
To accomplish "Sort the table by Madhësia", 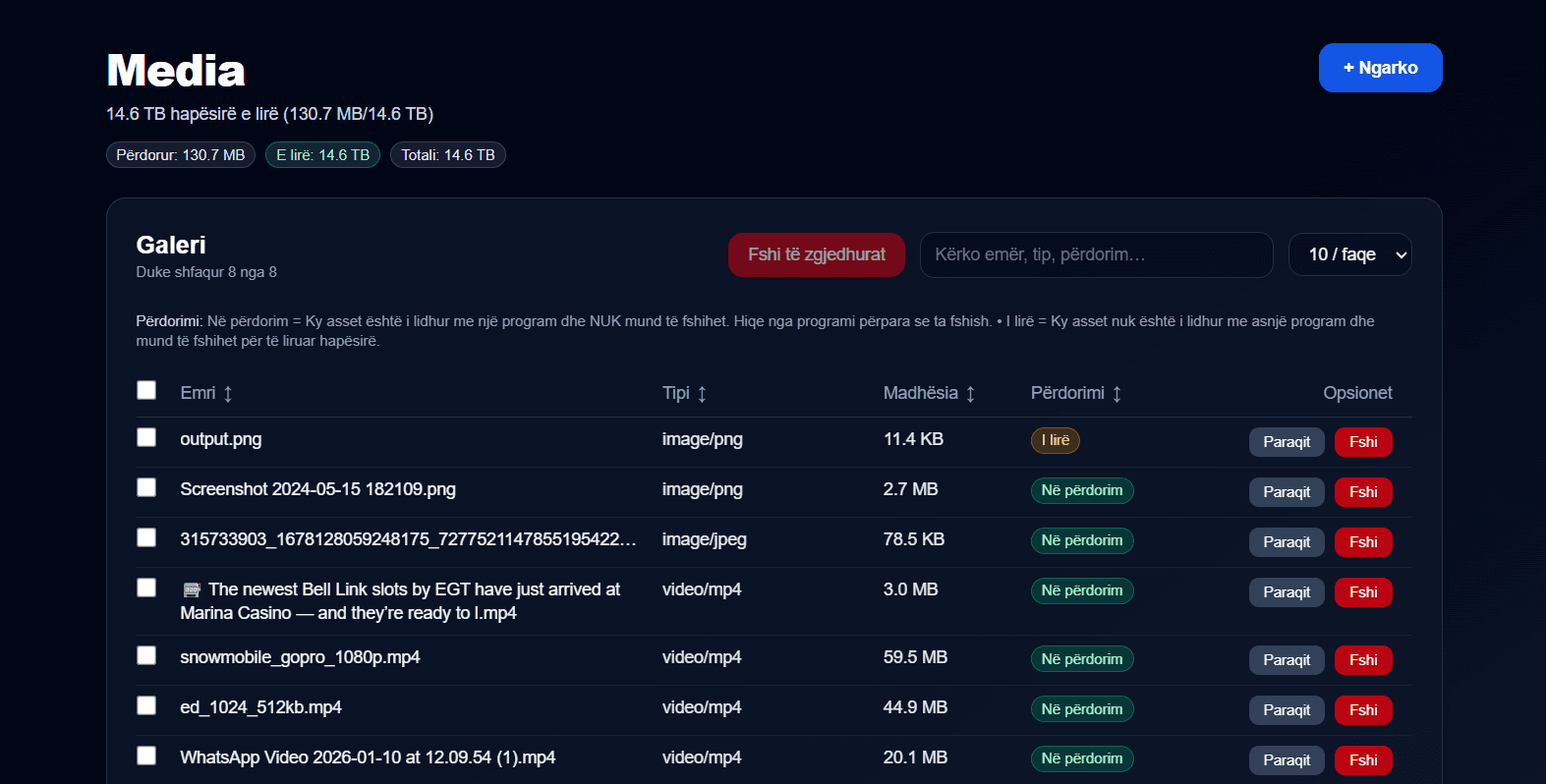I will [x=929, y=393].
